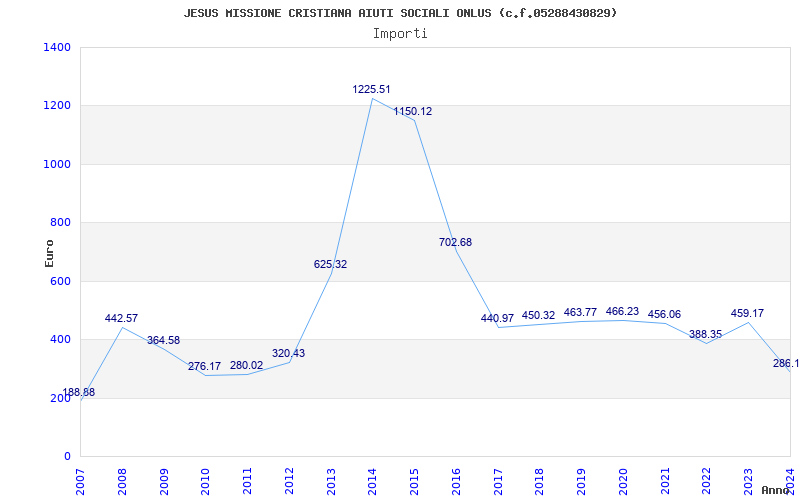
Task: Click the 702.68 data label
Action: pos(456,242)
